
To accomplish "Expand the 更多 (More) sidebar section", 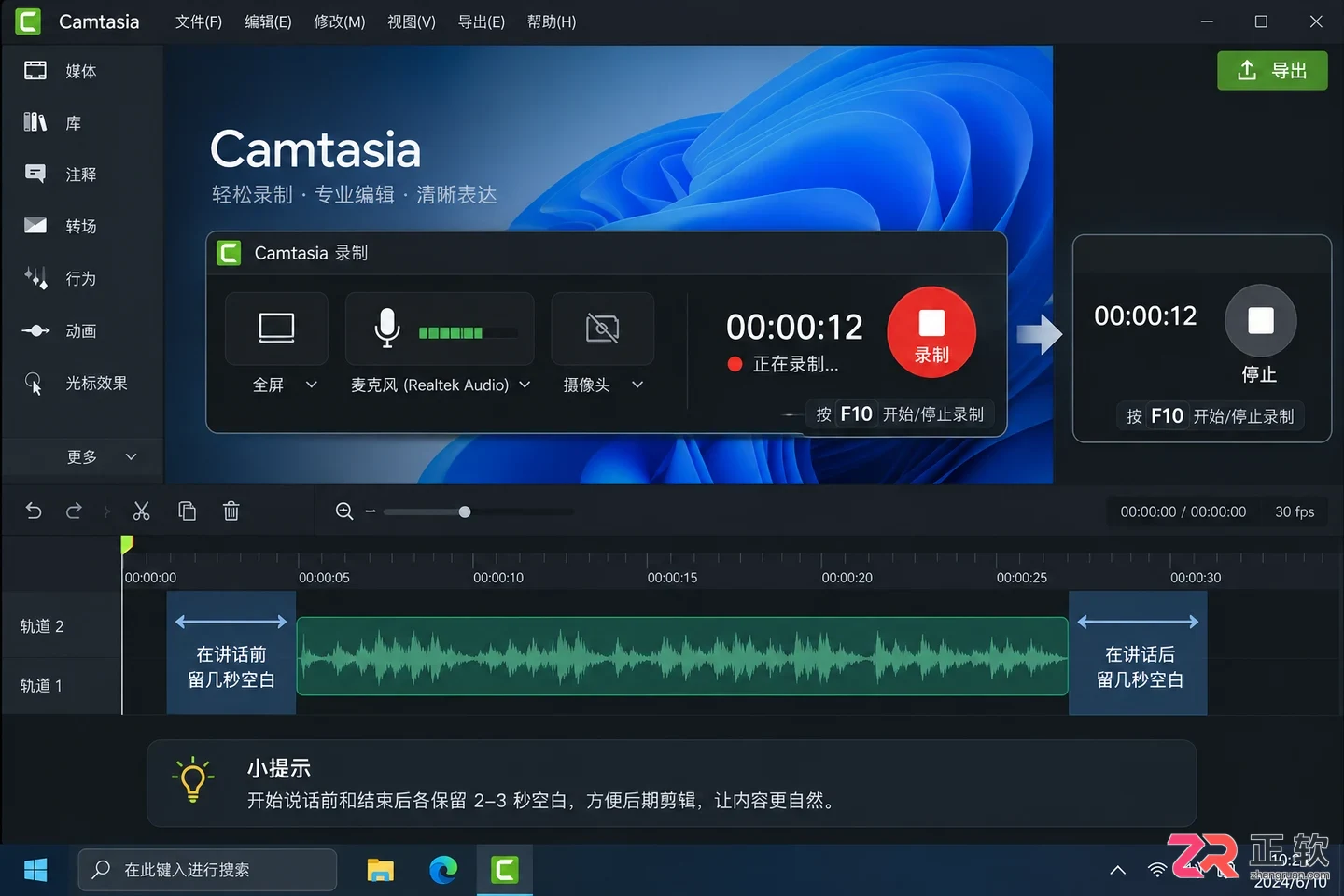I will click(x=102, y=456).
